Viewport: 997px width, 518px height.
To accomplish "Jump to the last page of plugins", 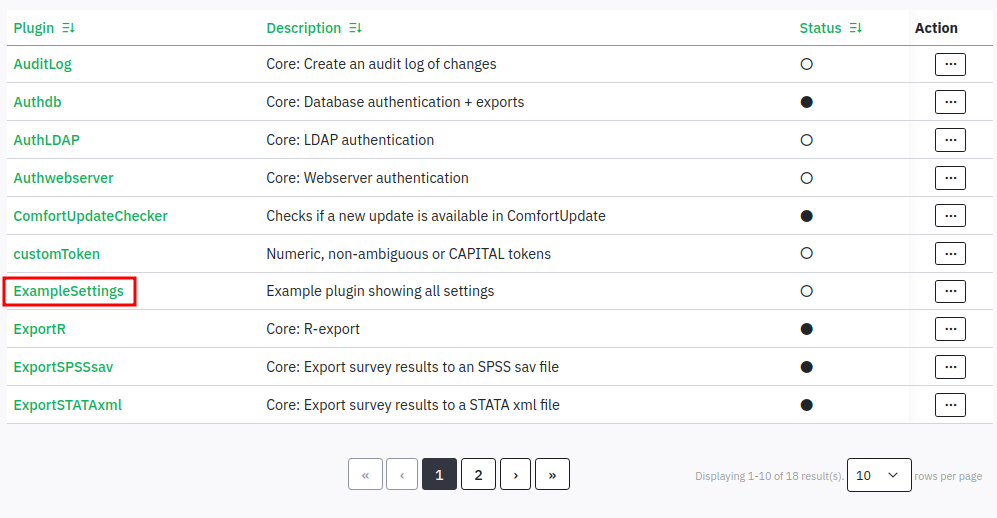I will 552,475.
